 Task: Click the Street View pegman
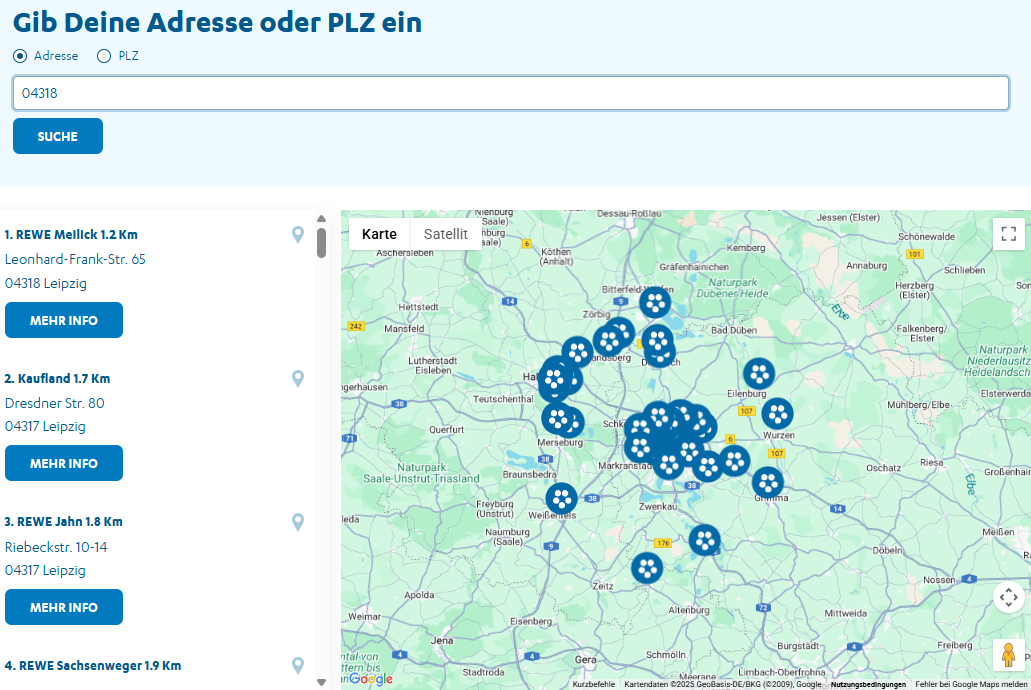point(1009,655)
